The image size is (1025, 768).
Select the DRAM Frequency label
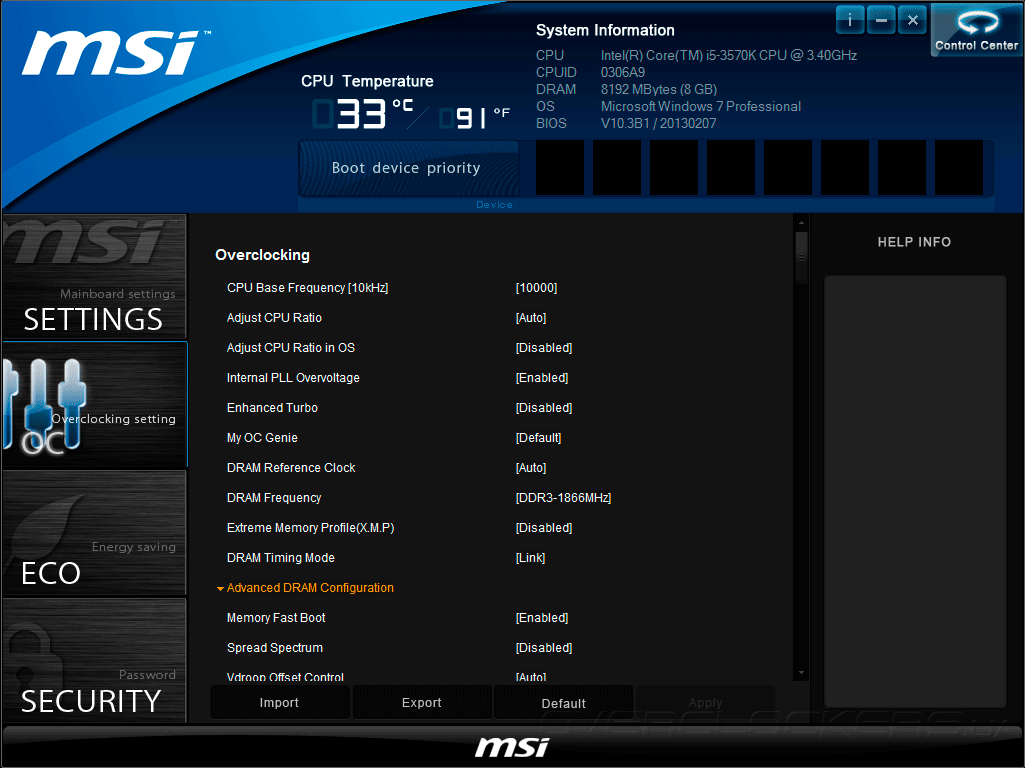click(x=274, y=498)
